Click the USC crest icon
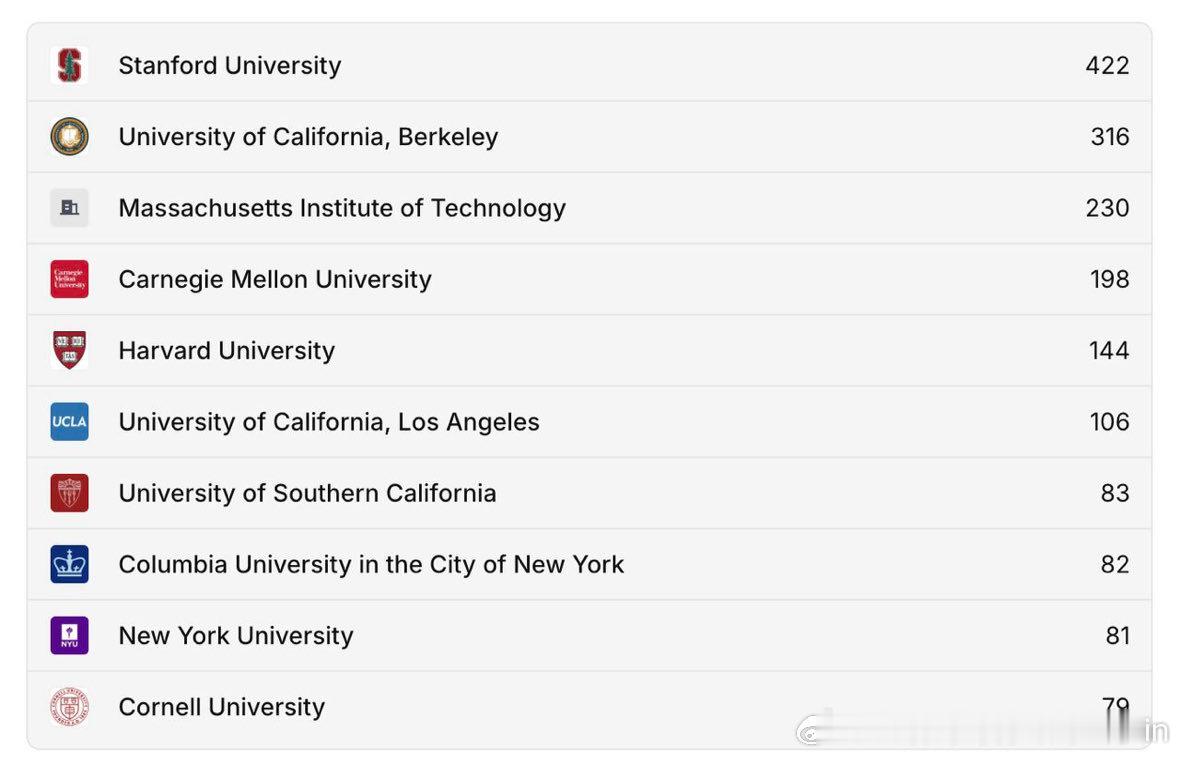 [x=68, y=493]
